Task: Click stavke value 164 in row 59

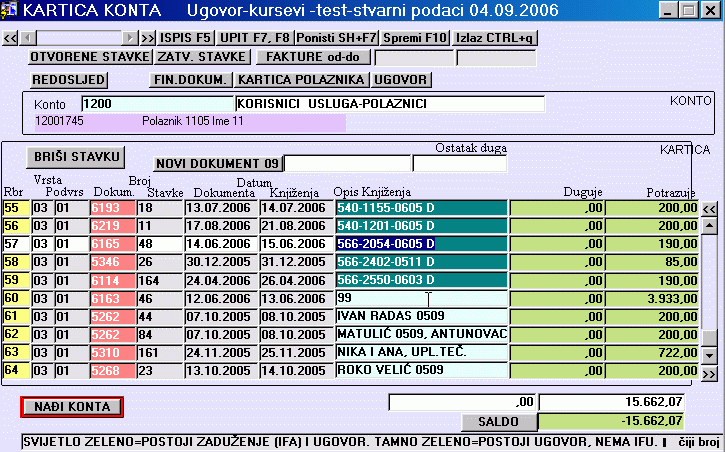Action: coord(160,280)
